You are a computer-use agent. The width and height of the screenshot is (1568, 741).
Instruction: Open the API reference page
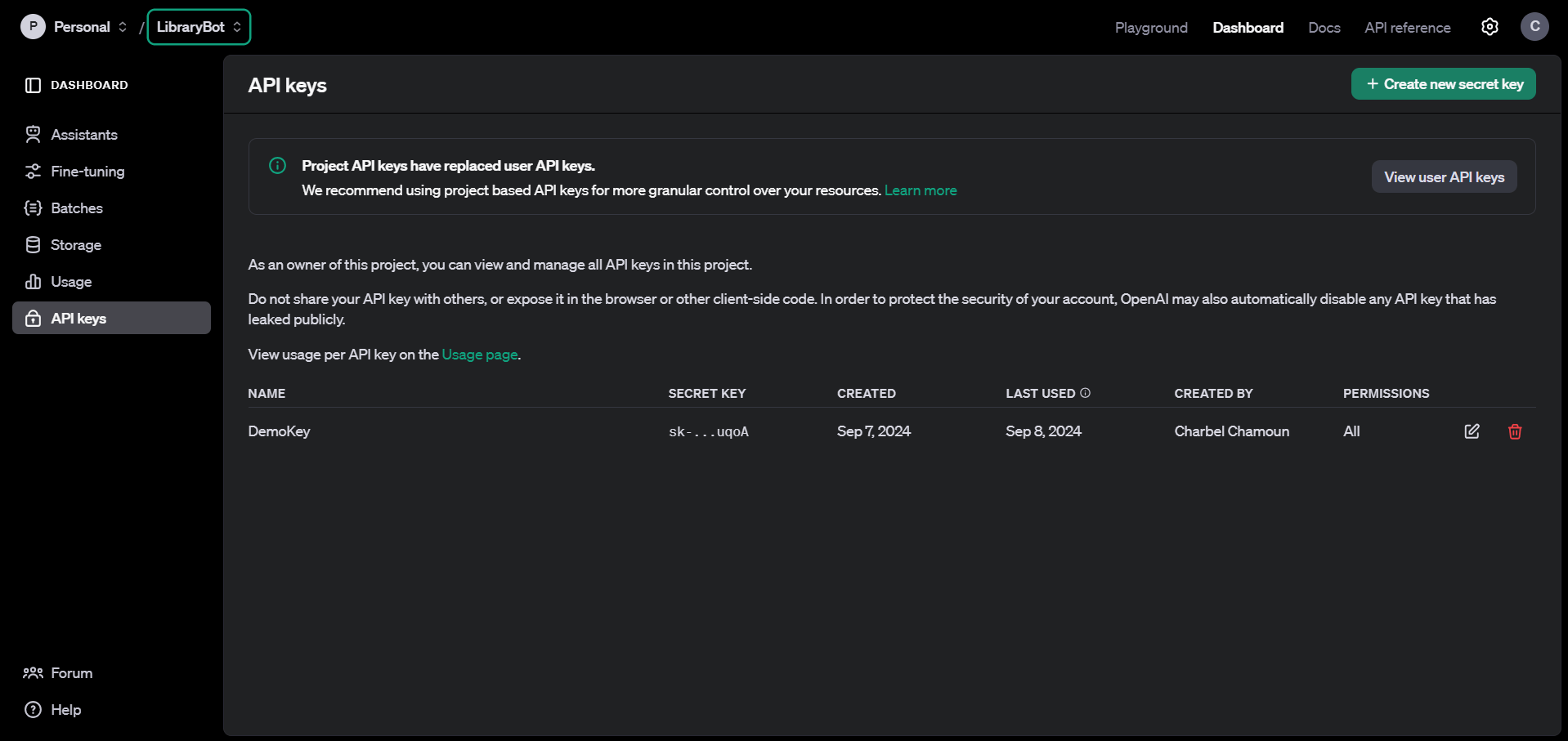pyautogui.click(x=1406, y=27)
